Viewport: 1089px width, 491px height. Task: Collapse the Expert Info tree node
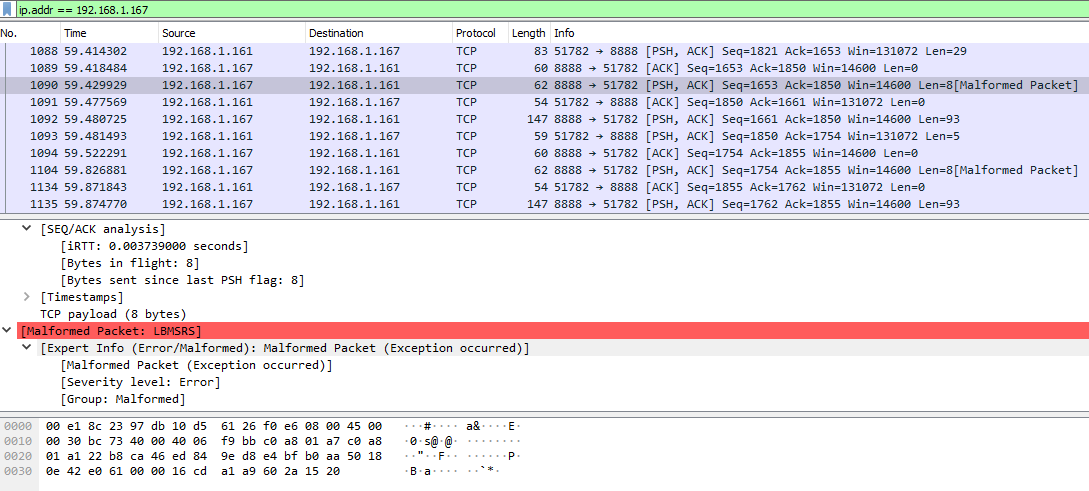tap(26, 348)
